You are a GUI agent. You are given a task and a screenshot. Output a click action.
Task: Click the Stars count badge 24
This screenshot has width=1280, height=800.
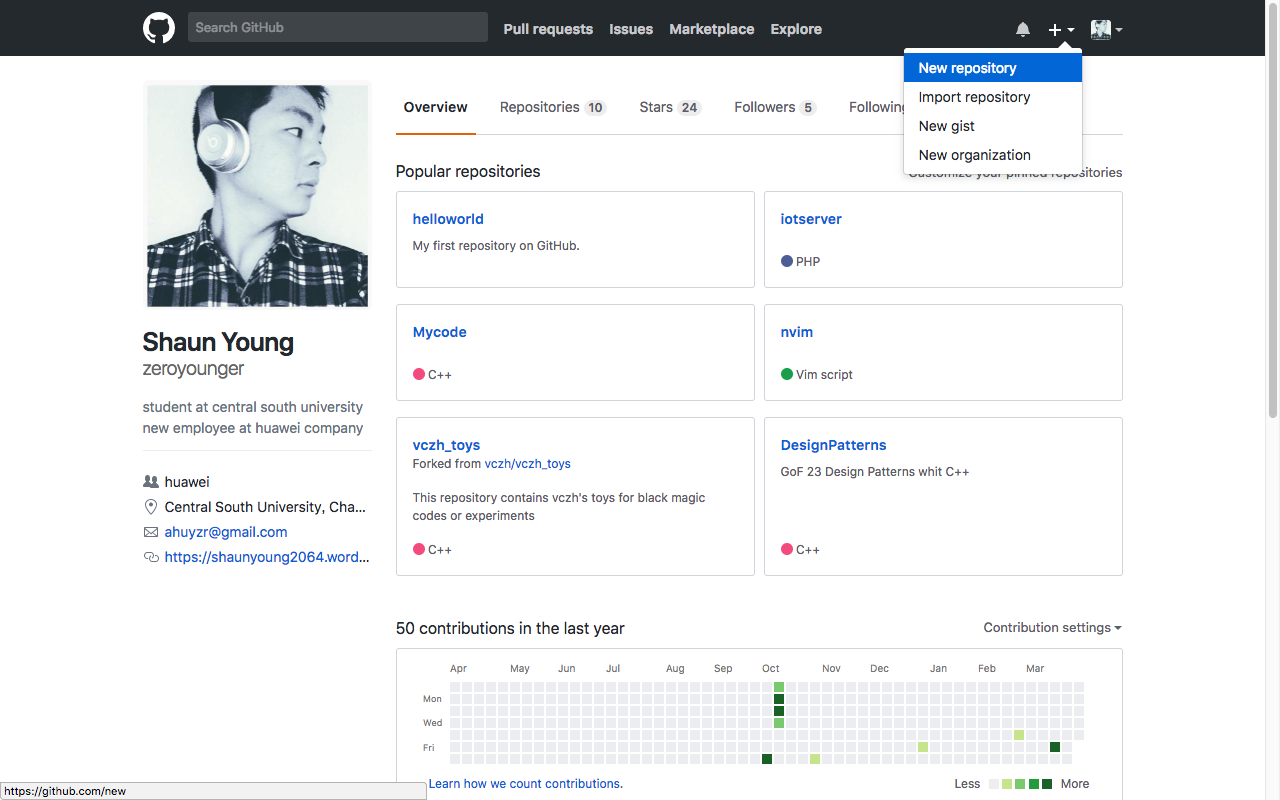pyautogui.click(x=689, y=108)
